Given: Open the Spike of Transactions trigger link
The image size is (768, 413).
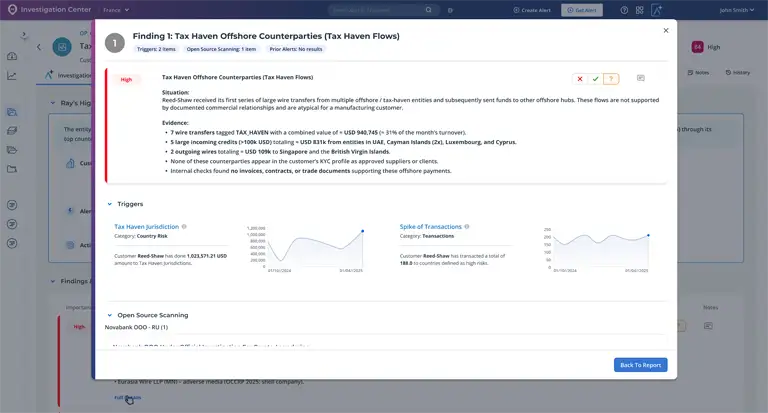Looking at the screenshot, I should pos(430,226).
